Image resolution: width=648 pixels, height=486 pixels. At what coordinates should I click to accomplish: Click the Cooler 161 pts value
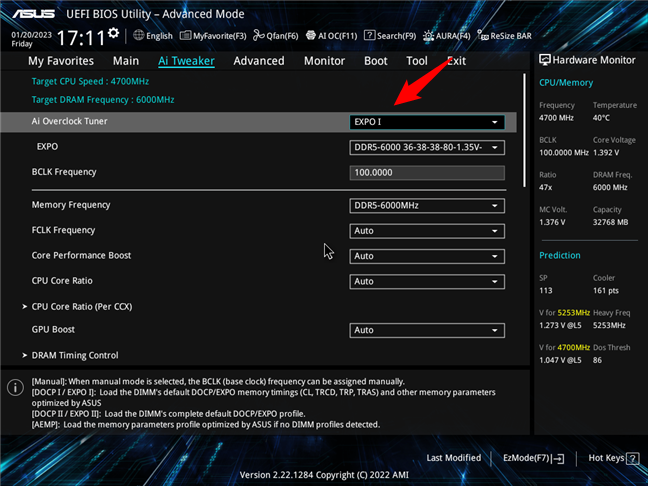(x=606, y=291)
